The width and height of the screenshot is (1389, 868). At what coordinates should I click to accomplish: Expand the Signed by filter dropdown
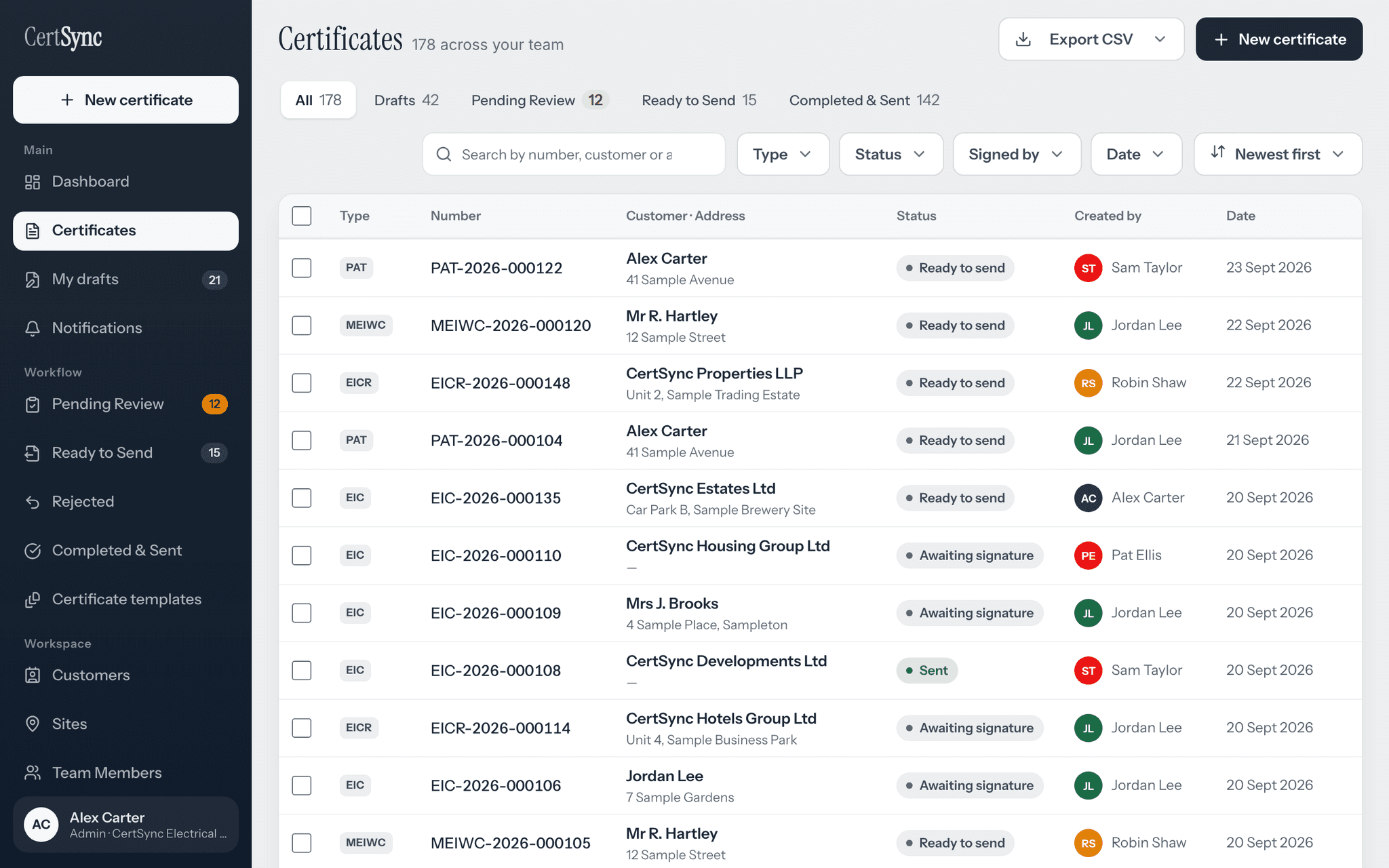pos(1016,155)
